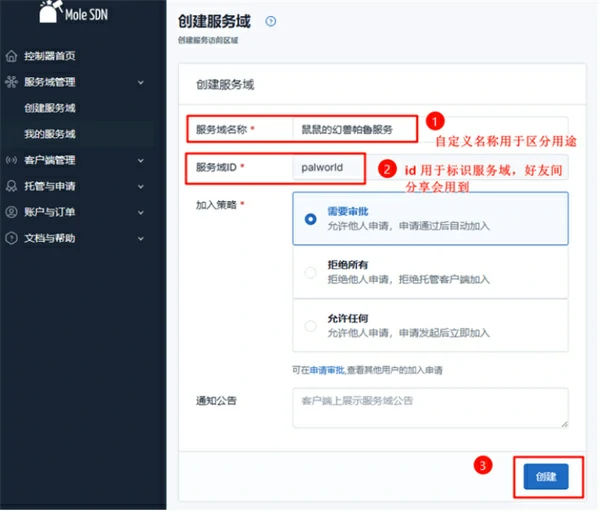Viewport: 600px width, 513px height.
Task: Click the blue 创建 button
Action: 547,477
